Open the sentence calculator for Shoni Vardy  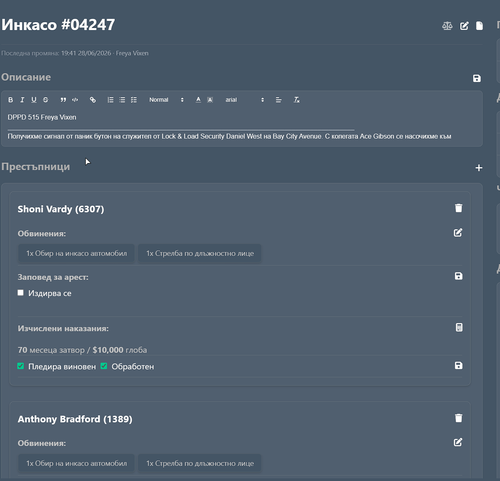(x=459, y=327)
